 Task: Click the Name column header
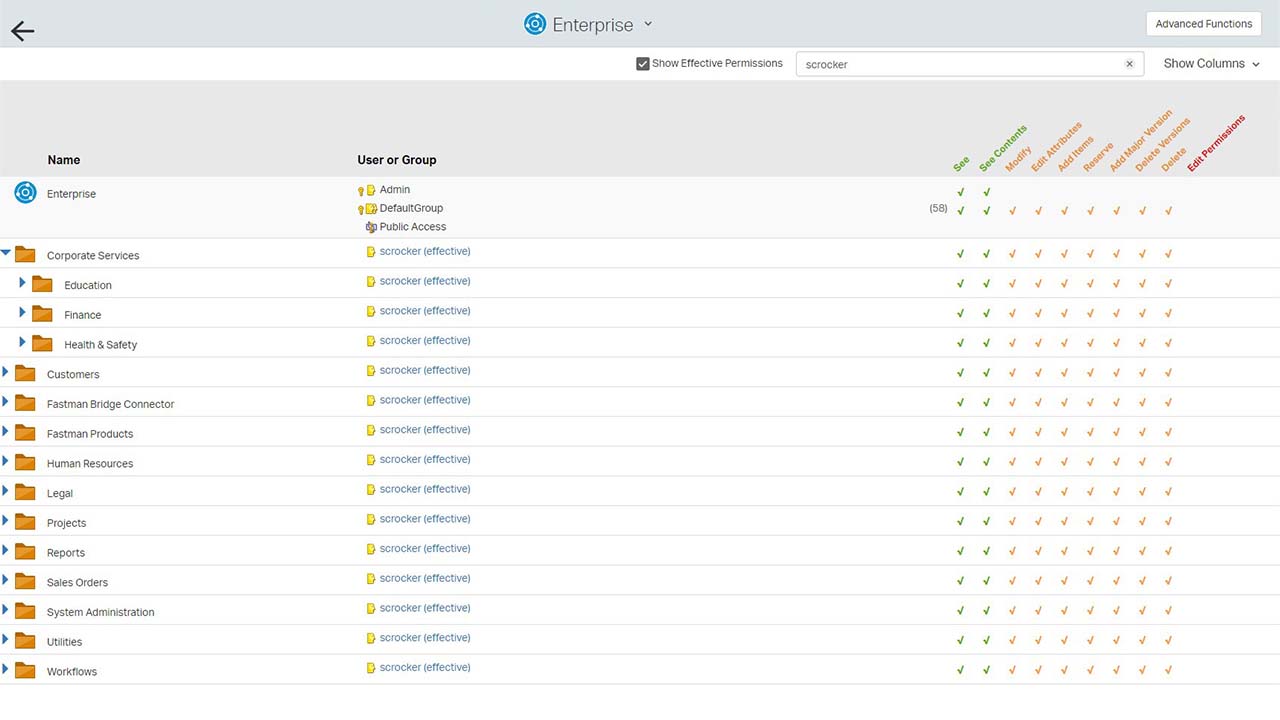pos(64,160)
